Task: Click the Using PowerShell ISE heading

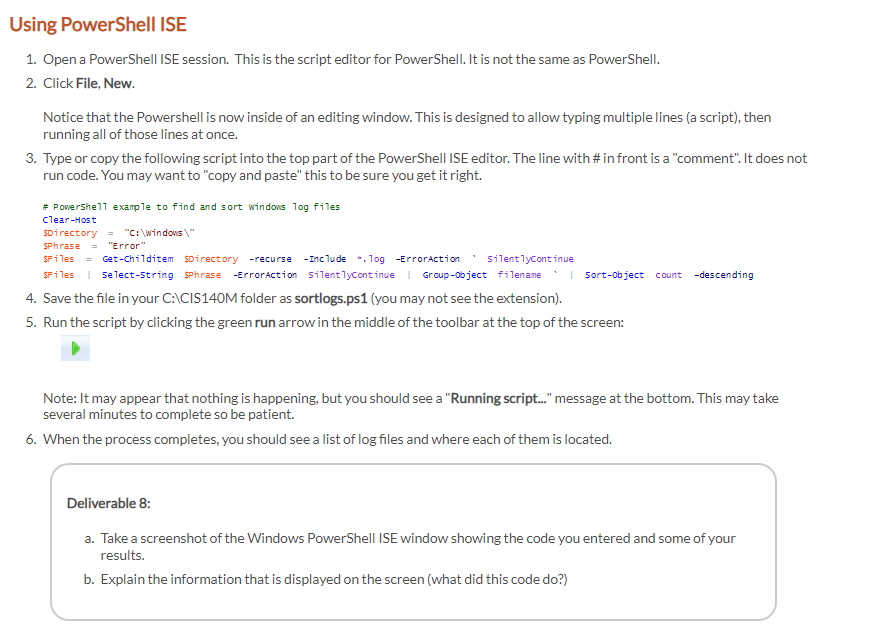Action: (97, 24)
